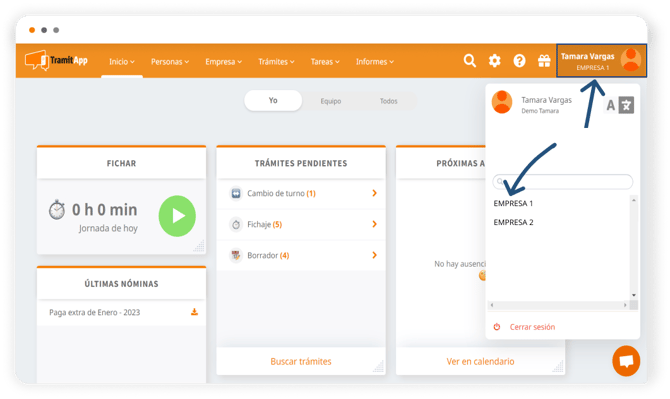Select the Yo tab
This screenshot has height=399, width=670.
273,100
